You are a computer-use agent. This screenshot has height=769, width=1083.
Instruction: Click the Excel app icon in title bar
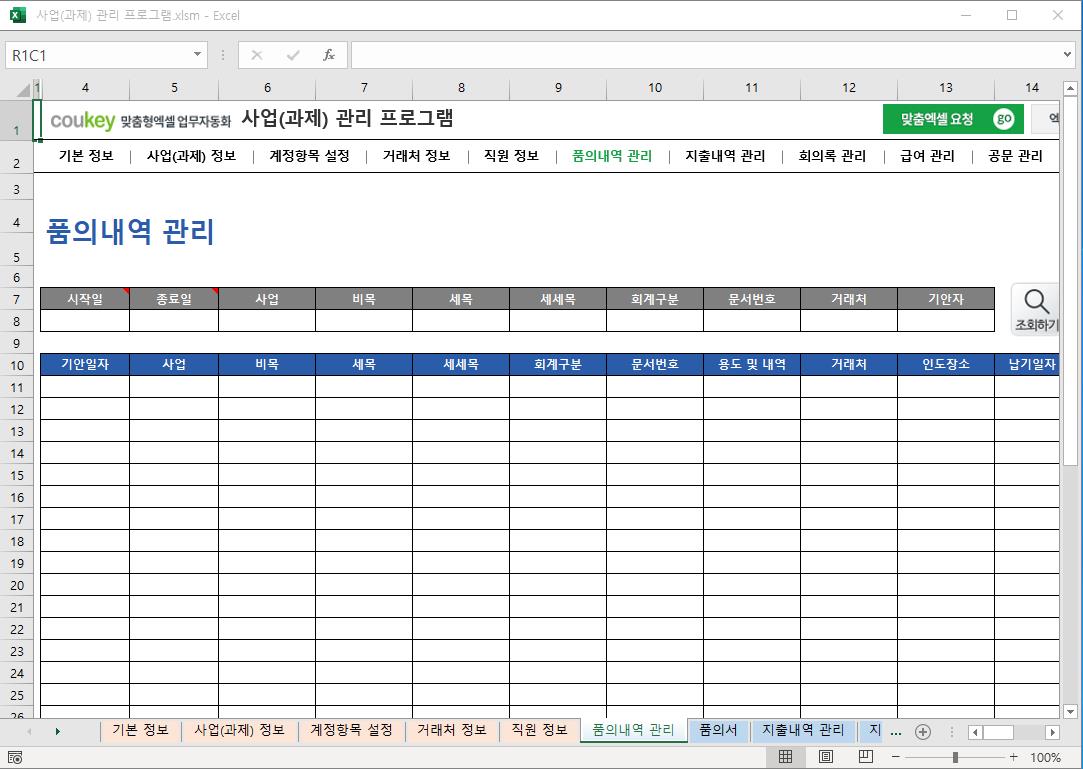coord(17,15)
